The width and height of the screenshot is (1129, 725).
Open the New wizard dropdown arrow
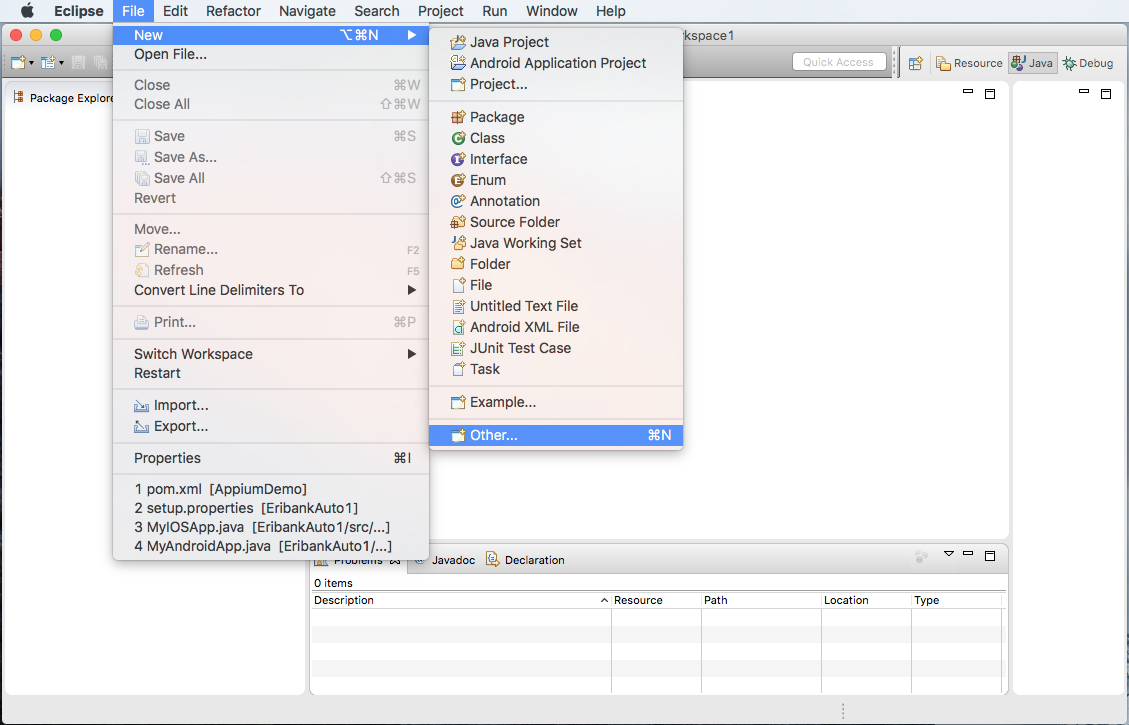click(32, 63)
